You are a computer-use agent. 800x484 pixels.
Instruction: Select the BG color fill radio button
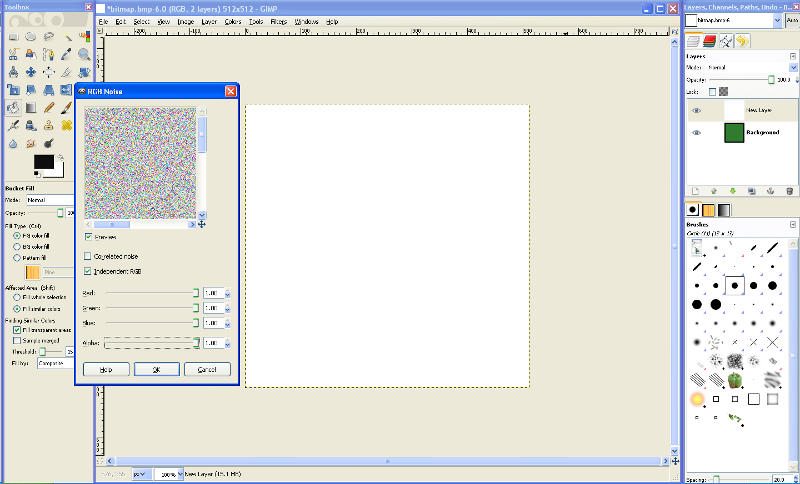tap(17, 247)
